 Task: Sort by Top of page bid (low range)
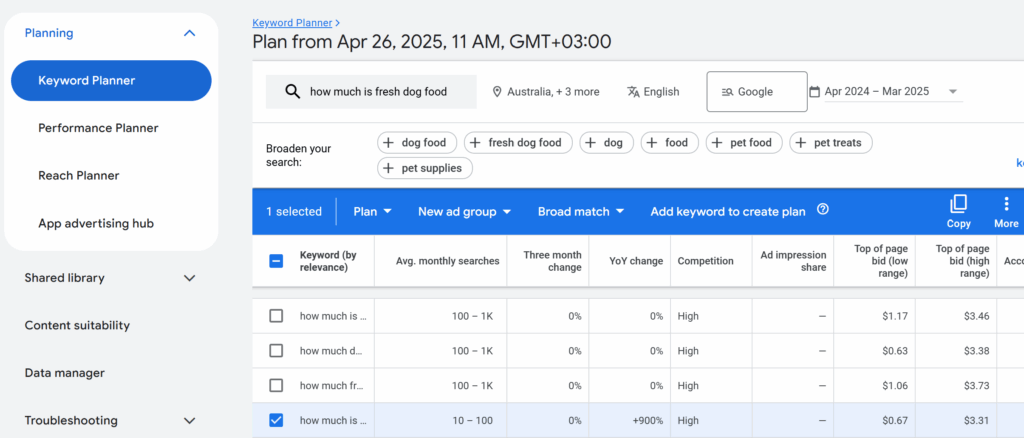(881, 261)
